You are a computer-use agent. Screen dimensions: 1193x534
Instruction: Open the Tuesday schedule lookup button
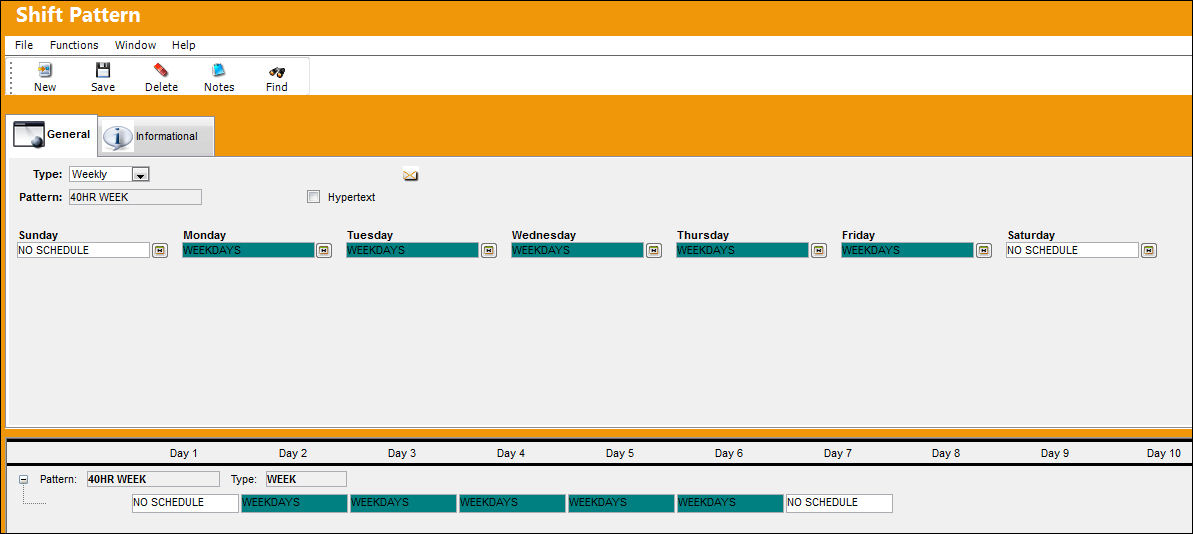point(488,250)
